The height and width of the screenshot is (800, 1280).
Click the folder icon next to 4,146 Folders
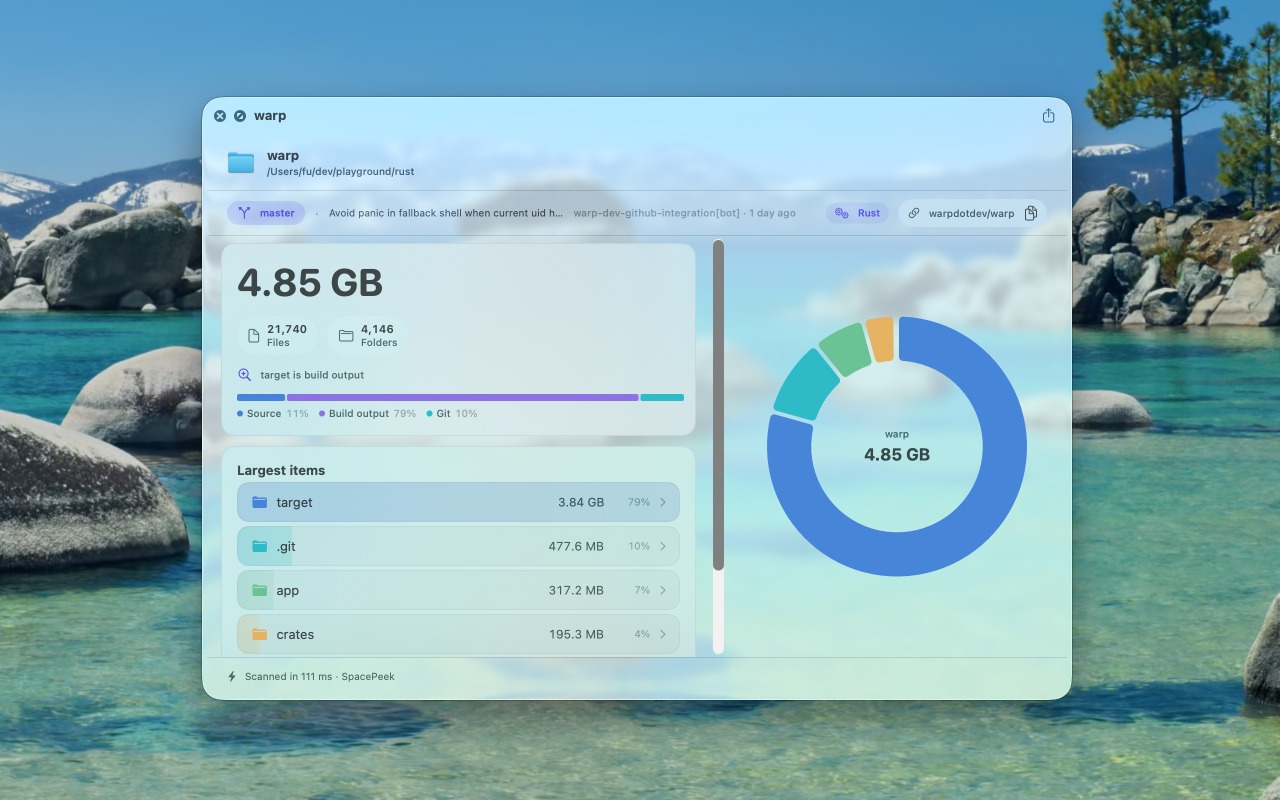(x=346, y=336)
